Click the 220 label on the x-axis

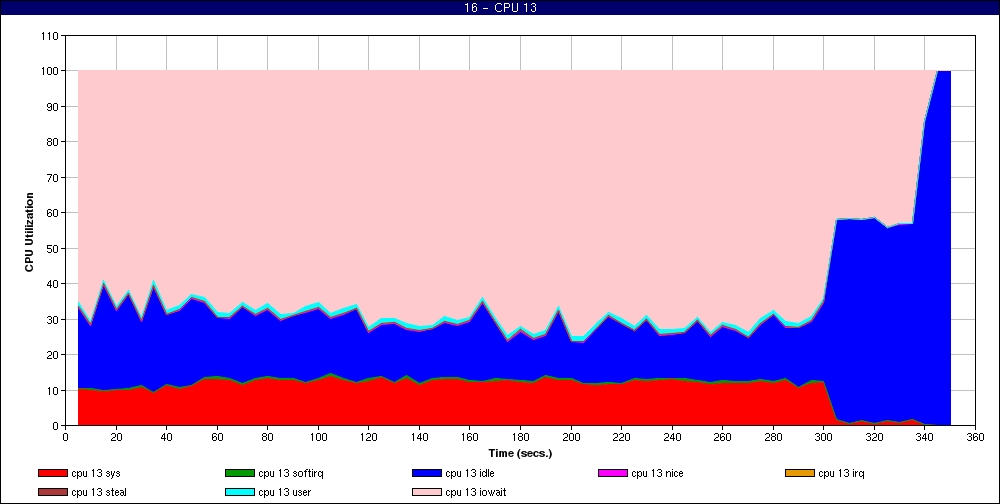tap(622, 438)
